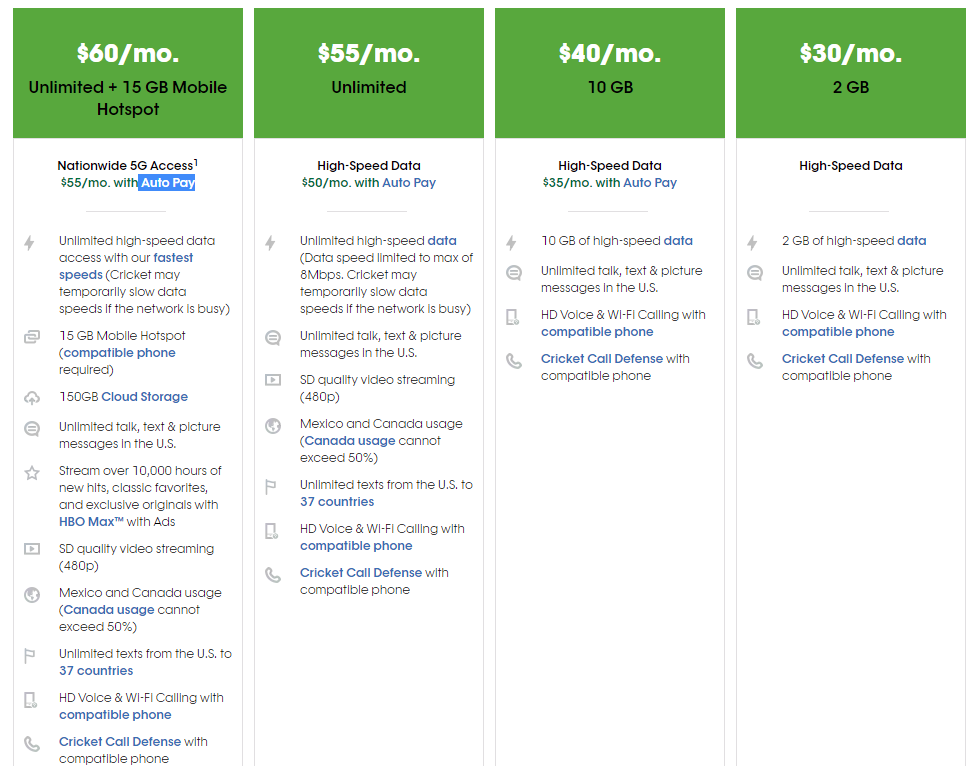Click the video play icon in $60 plan
The width and height of the screenshot is (976, 766).
coord(31,549)
